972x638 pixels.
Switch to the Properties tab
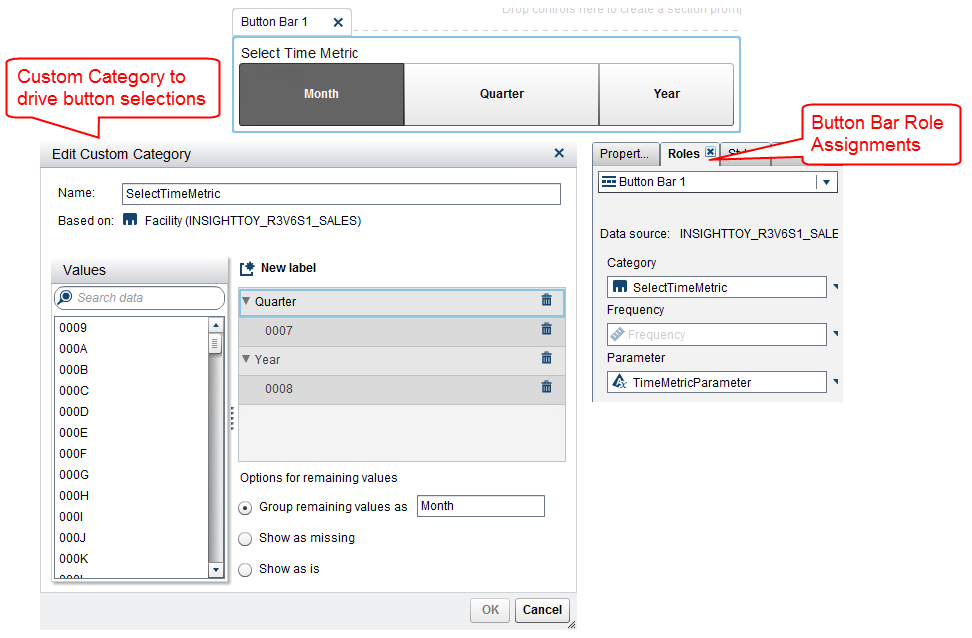[x=624, y=154]
